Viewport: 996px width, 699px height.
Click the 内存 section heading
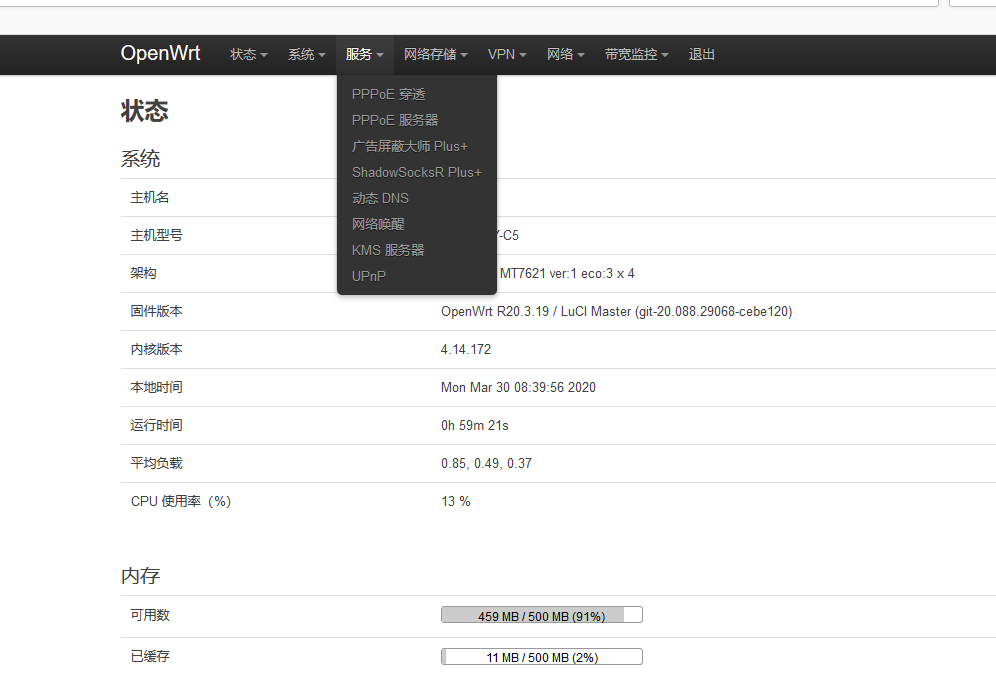pyautogui.click(x=140, y=576)
